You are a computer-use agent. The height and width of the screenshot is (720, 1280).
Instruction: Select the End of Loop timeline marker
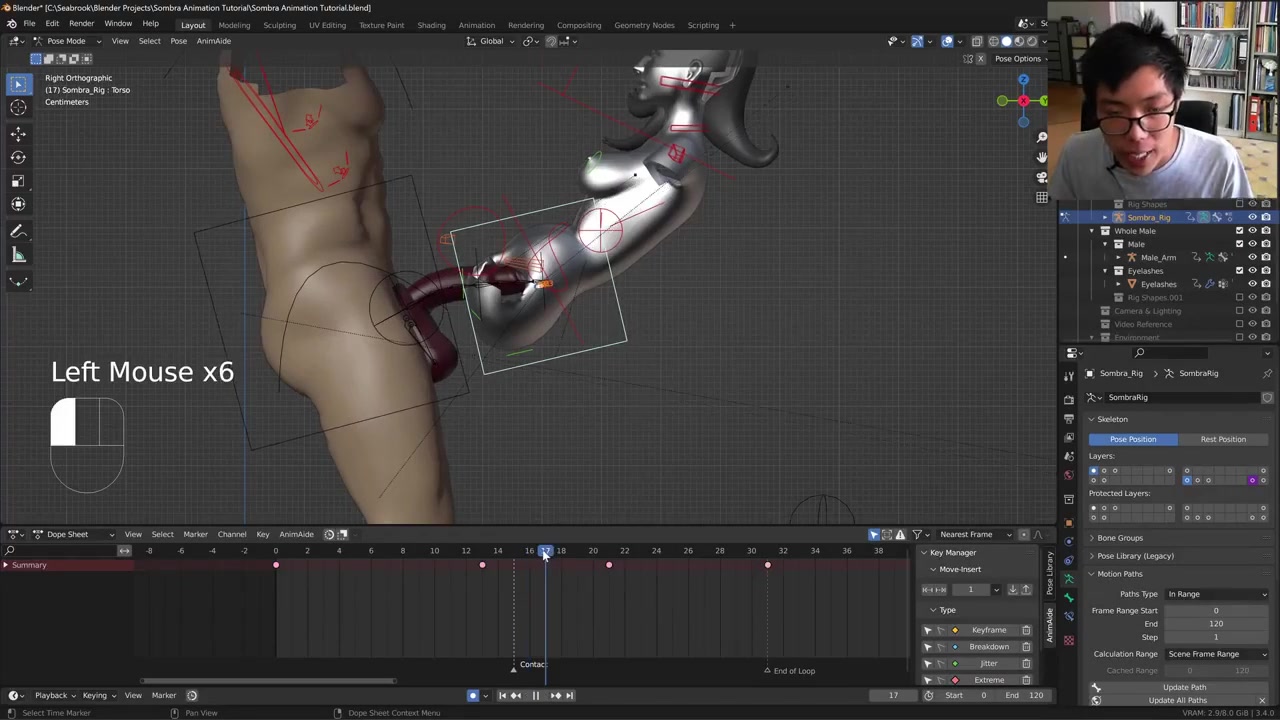point(768,671)
